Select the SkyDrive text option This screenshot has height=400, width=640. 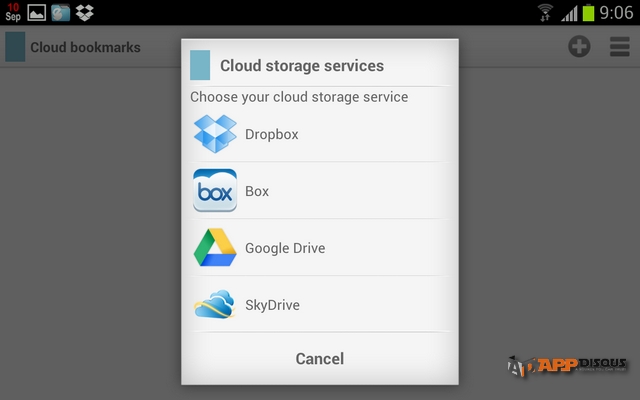point(272,305)
